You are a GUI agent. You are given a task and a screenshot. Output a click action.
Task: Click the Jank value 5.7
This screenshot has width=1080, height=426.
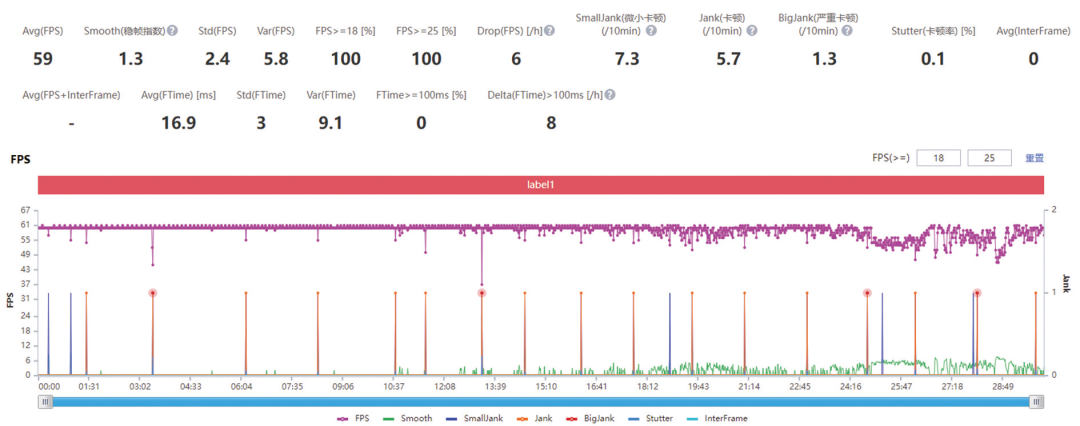[728, 59]
